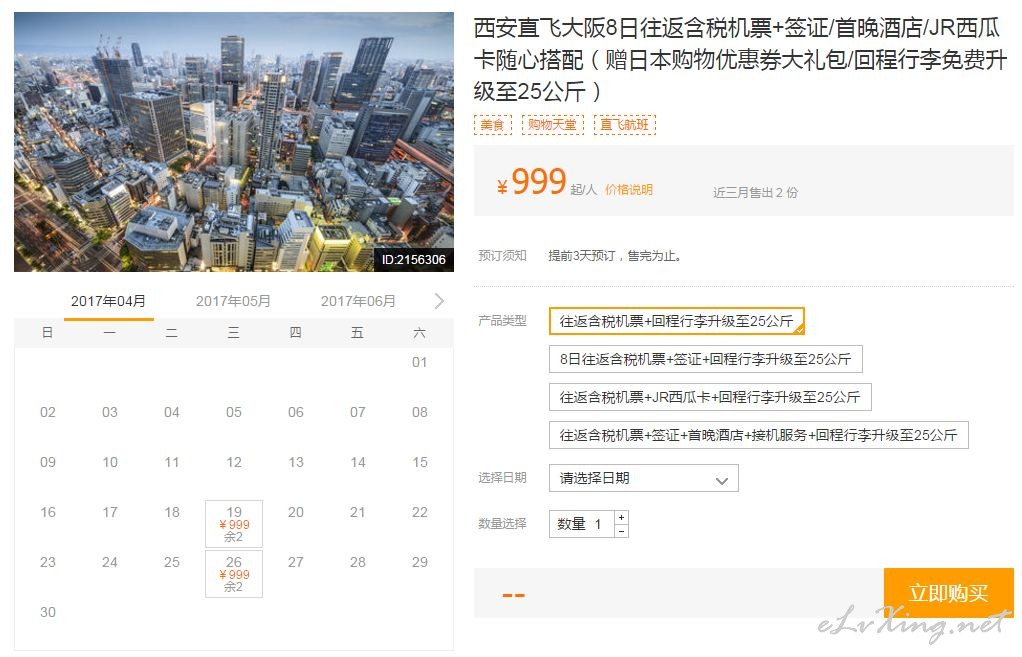This screenshot has width=1022, height=657.
Task: Select product type 往返含税机票+回程行李升级至25公斤
Action: pos(677,321)
